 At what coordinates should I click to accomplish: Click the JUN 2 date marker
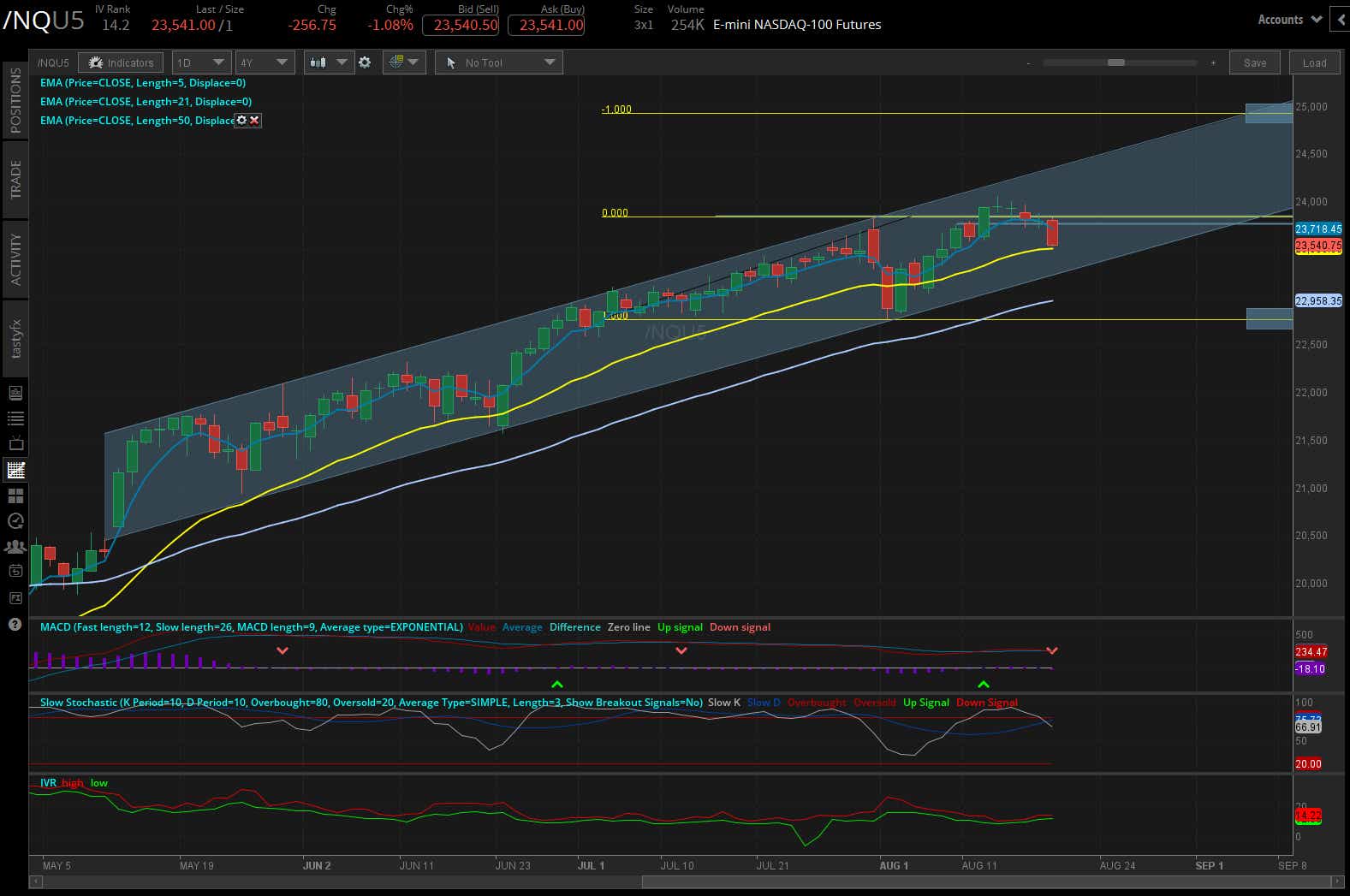(x=317, y=866)
